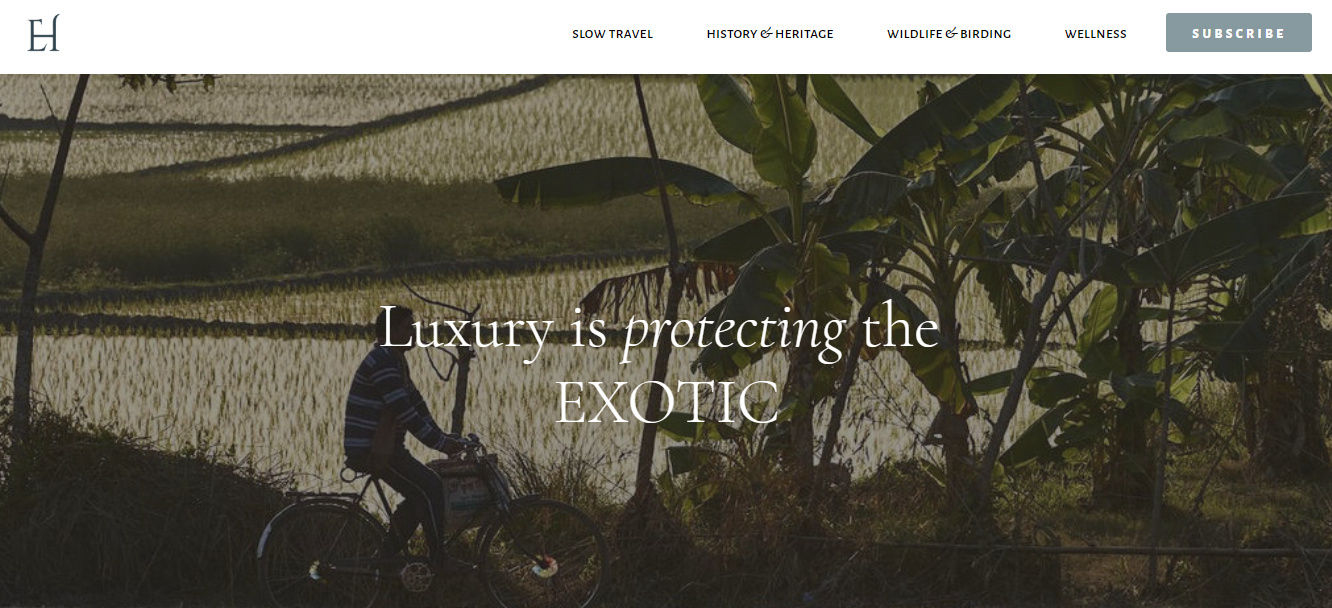Select the Wellness nav link

click(x=1095, y=34)
